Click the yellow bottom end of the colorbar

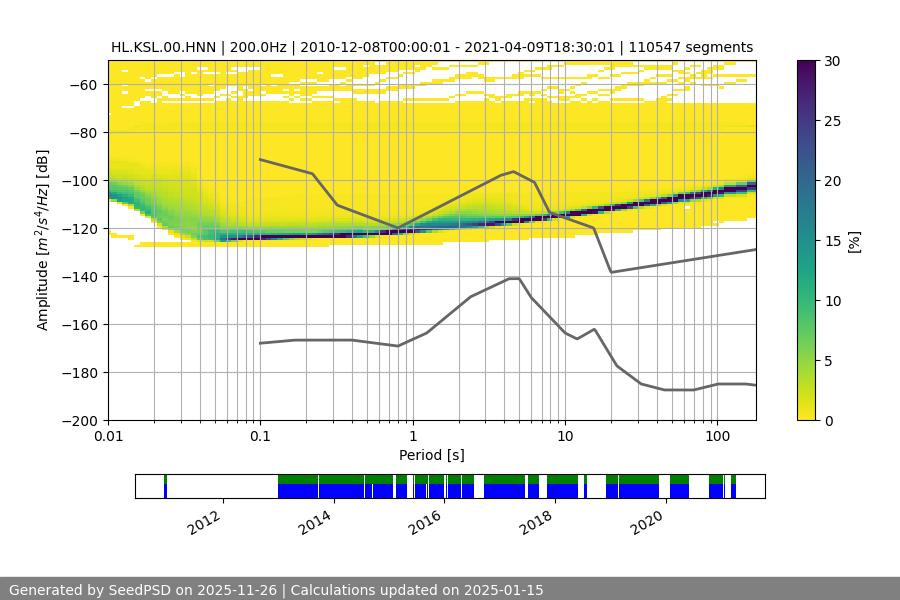pos(807,415)
